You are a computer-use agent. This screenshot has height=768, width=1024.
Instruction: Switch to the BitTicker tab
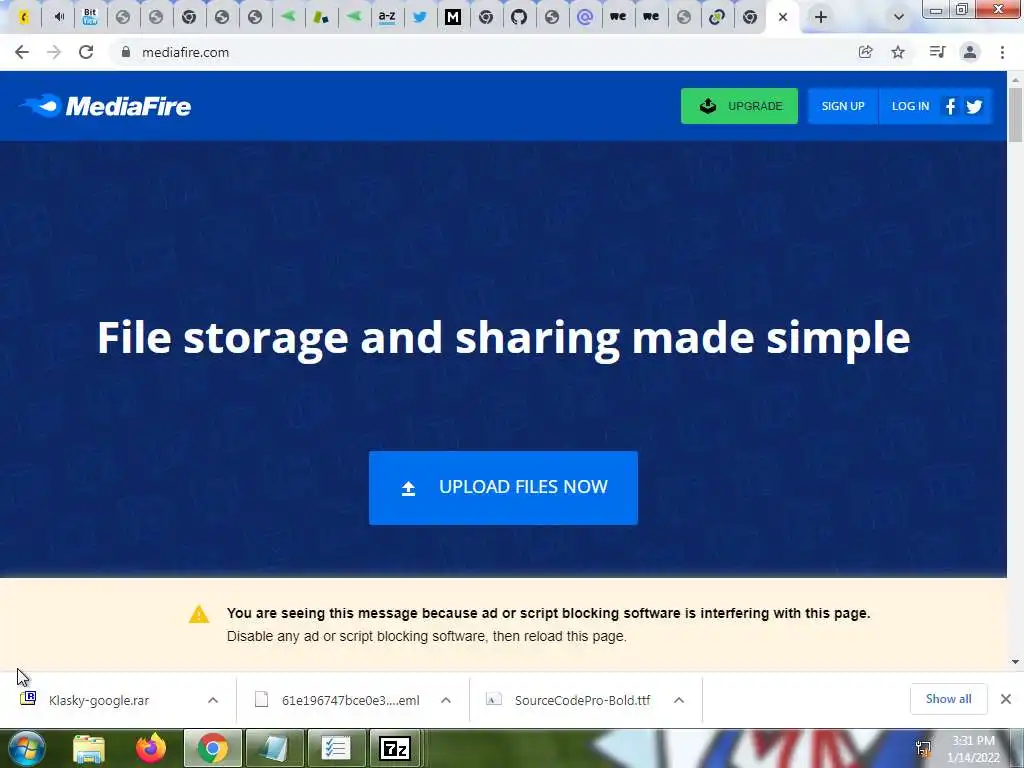[90, 17]
